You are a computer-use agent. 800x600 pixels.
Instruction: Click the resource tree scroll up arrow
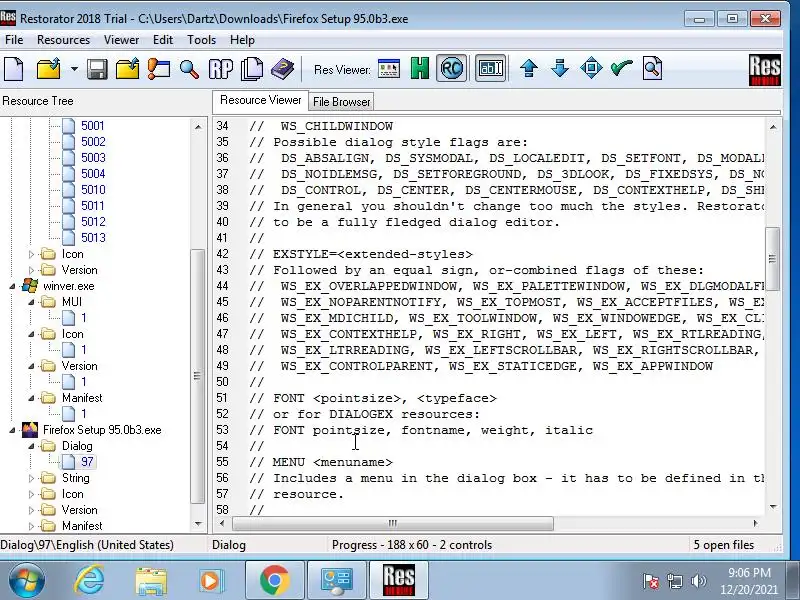pos(198,126)
